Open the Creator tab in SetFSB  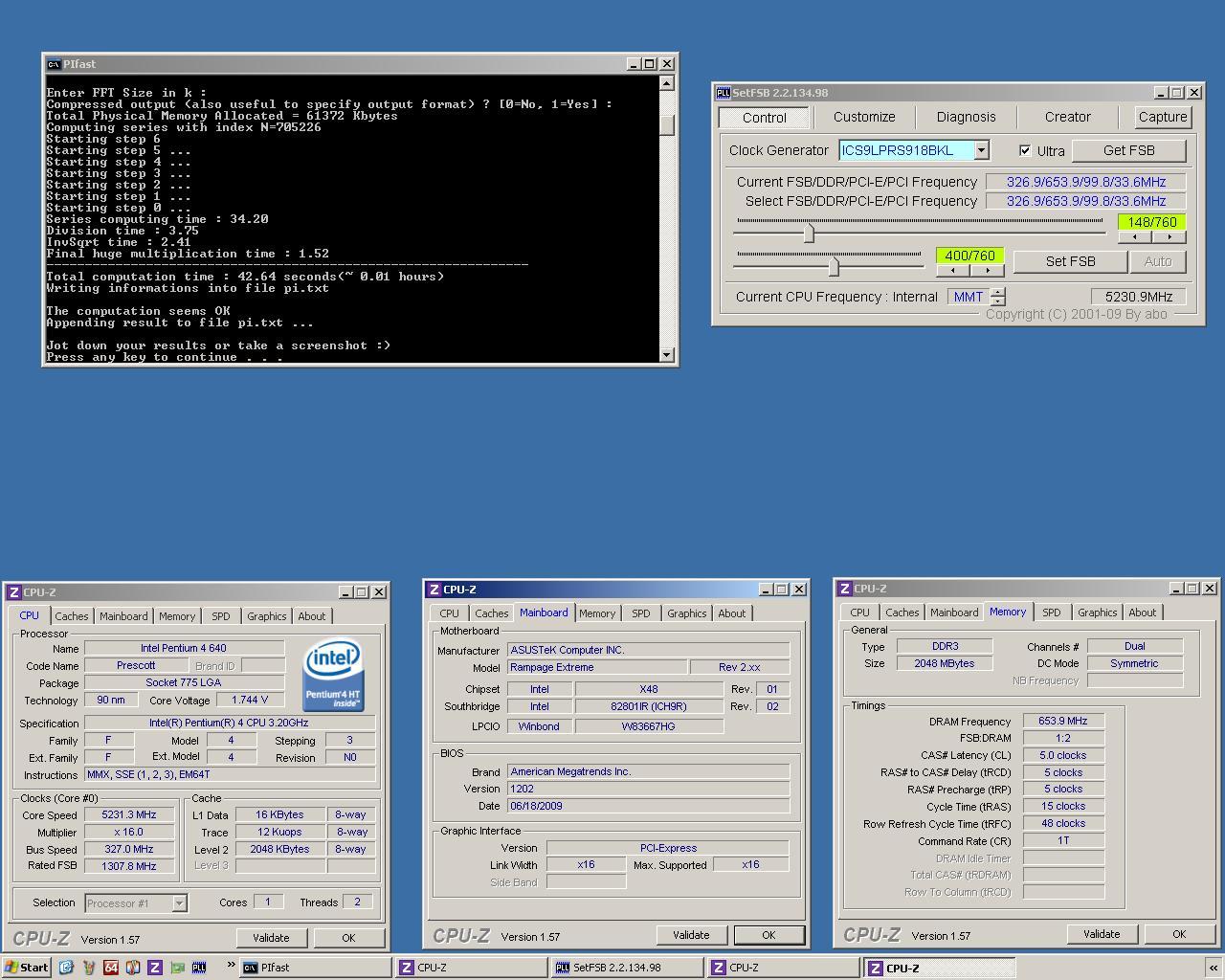tap(1067, 117)
